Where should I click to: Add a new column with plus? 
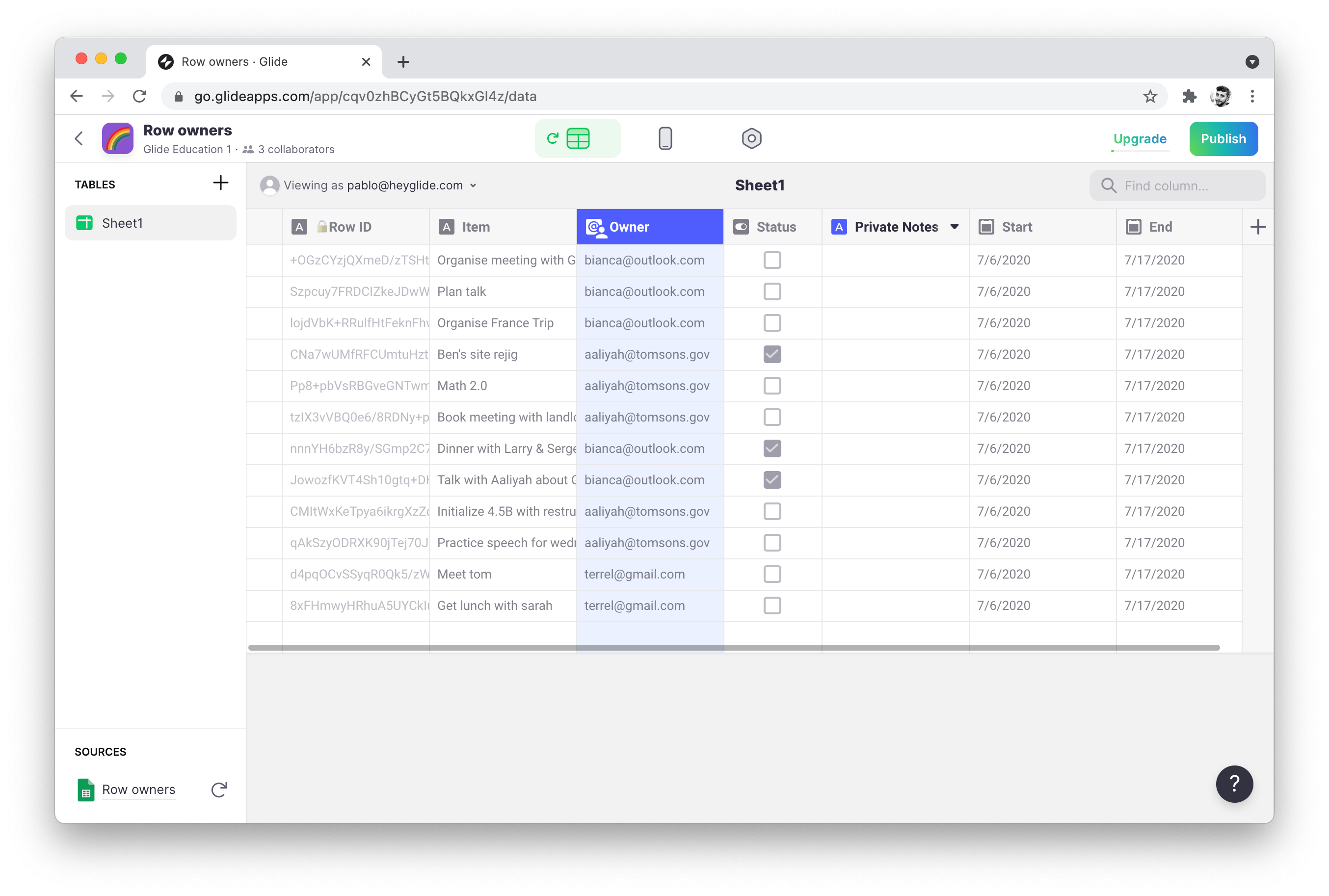tap(1257, 227)
